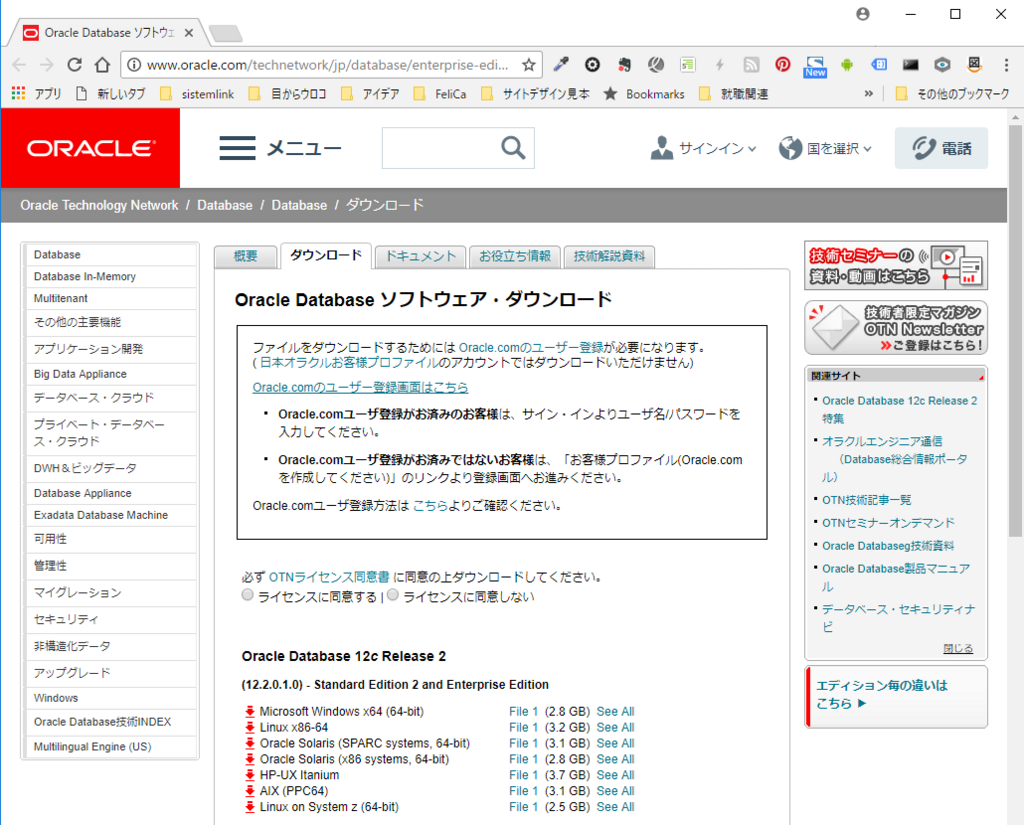Screen dimensions: 1024x825
Task: Click the Oracle logo
Action: pyautogui.click(x=91, y=148)
